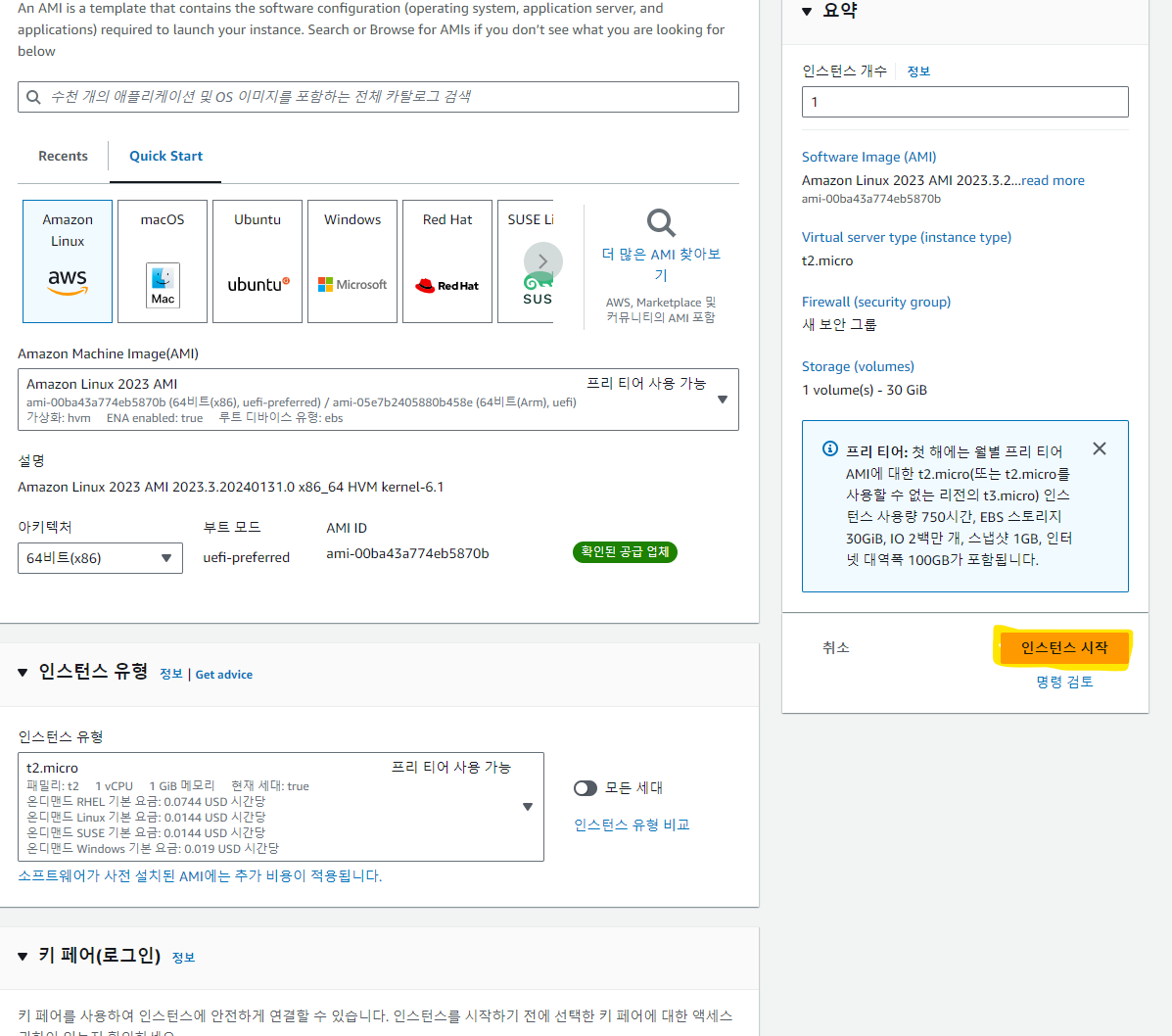Click 정보 link beside 인스턴스 유형 heading
Image resolution: width=1172 pixels, height=1036 pixels.
click(x=171, y=675)
